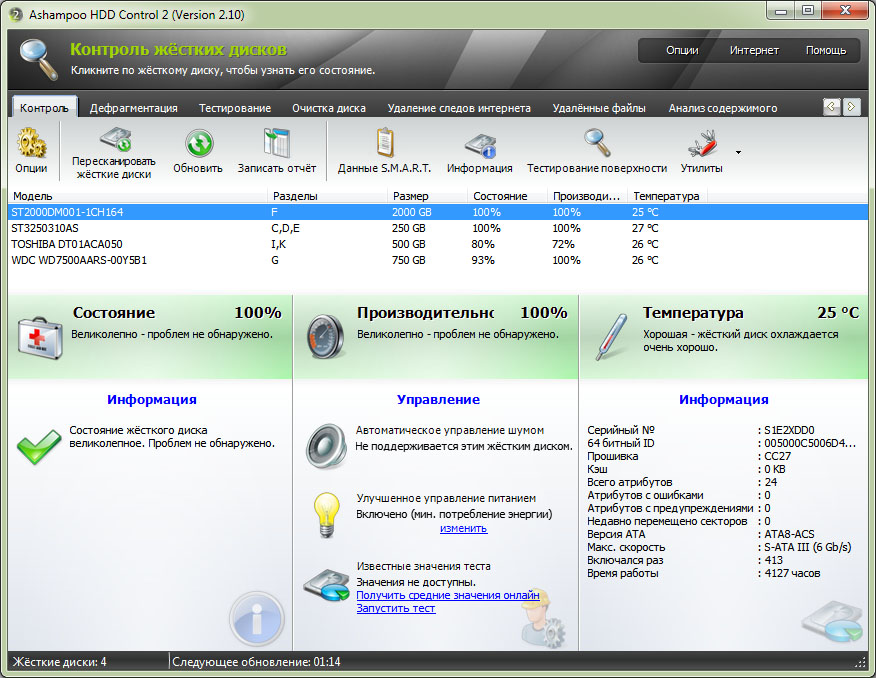Open the Анализ содержимого tab
Screen dimensions: 876x678
coord(722,108)
